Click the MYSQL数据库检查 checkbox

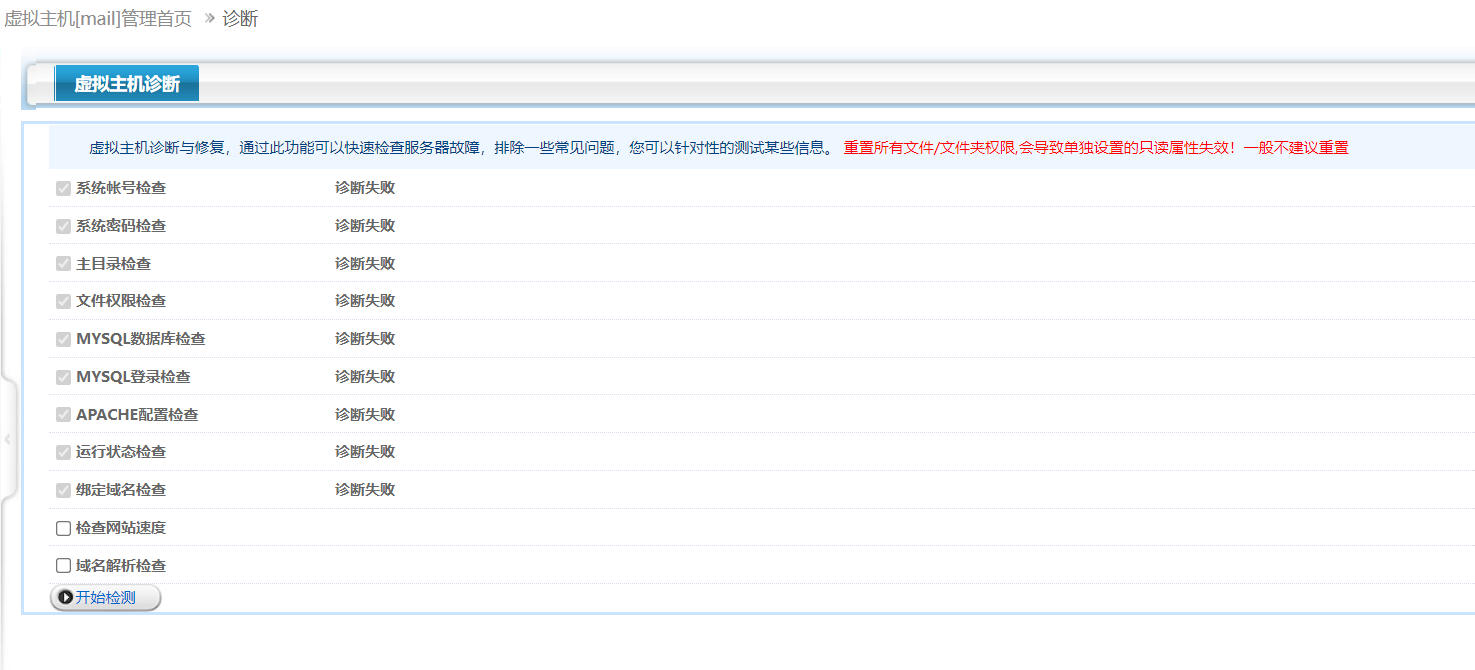(x=63, y=338)
